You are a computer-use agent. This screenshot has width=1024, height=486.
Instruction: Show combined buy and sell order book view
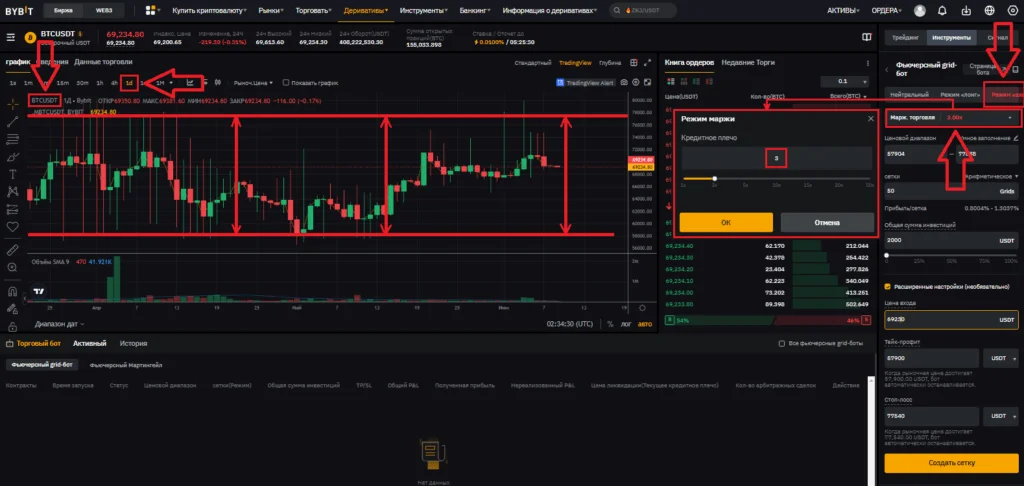point(669,81)
